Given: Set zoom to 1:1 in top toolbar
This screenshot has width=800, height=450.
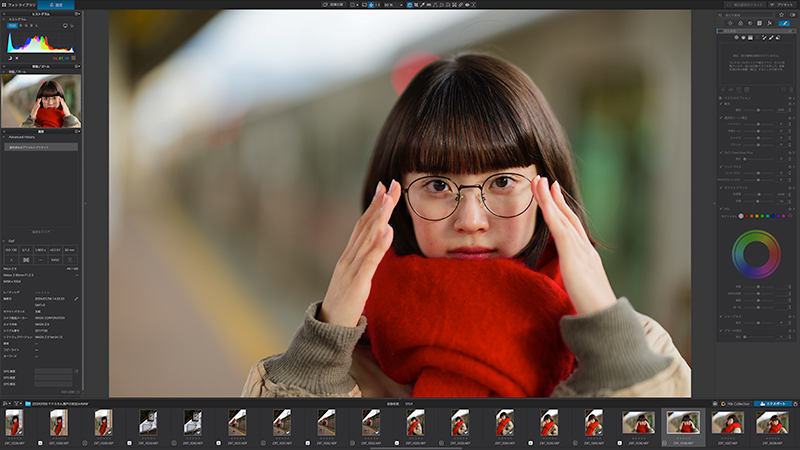Looking at the screenshot, I should point(378,5).
